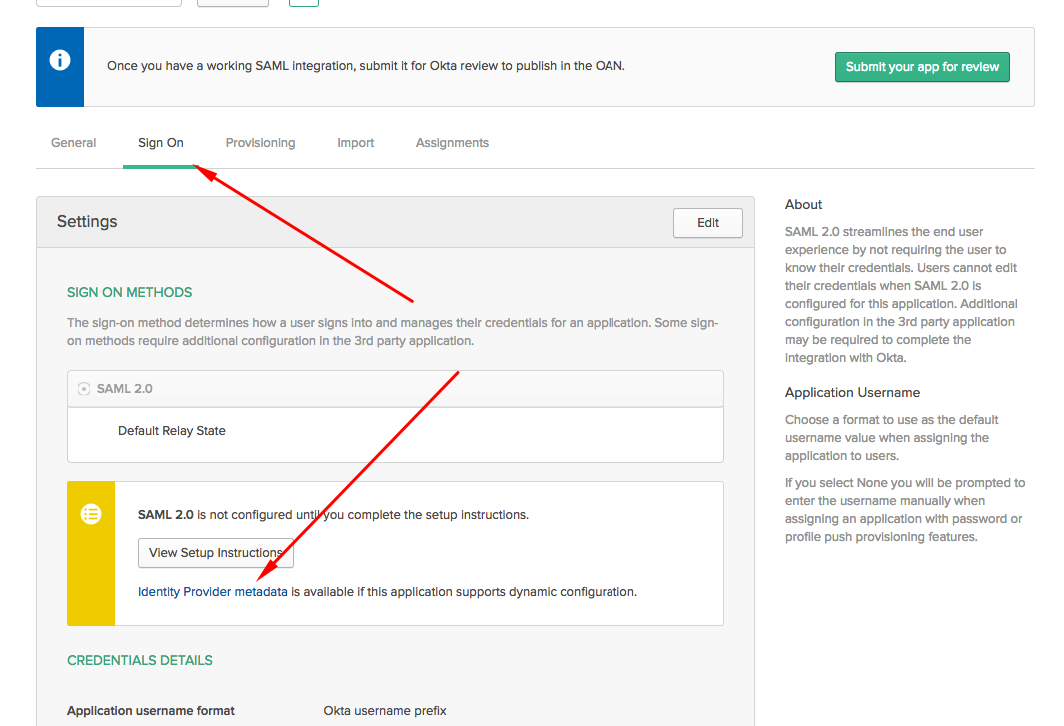Go to the Import tab
Image resolution: width=1064 pixels, height=726 pixels.
pyautogui.click(x=355, y=142)
